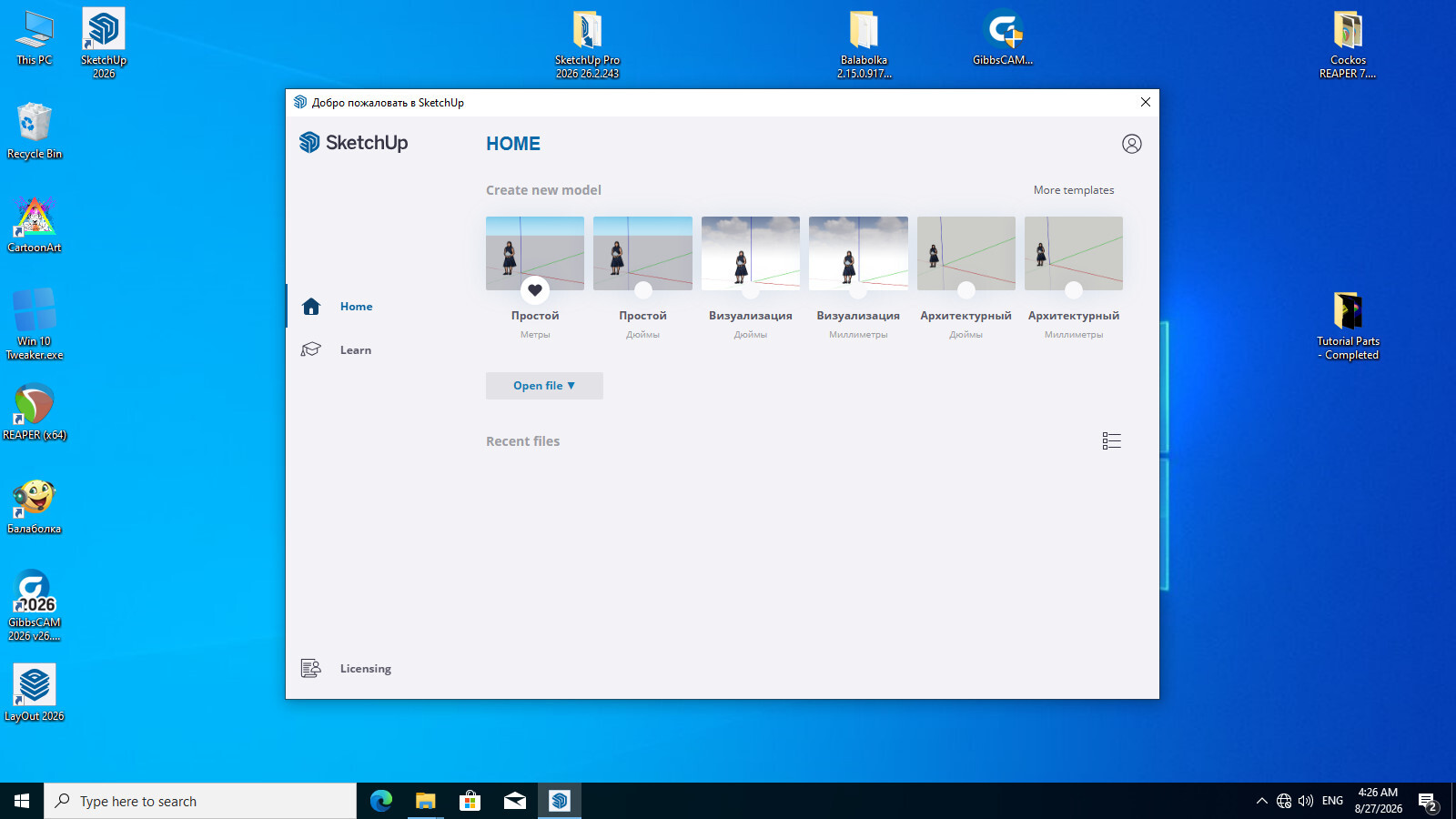Image resolution: width=1456 pixels, height=819 pixels.
Task: Favorite the Визуализация Миллиметры template
Action: (x=858, y=290)
